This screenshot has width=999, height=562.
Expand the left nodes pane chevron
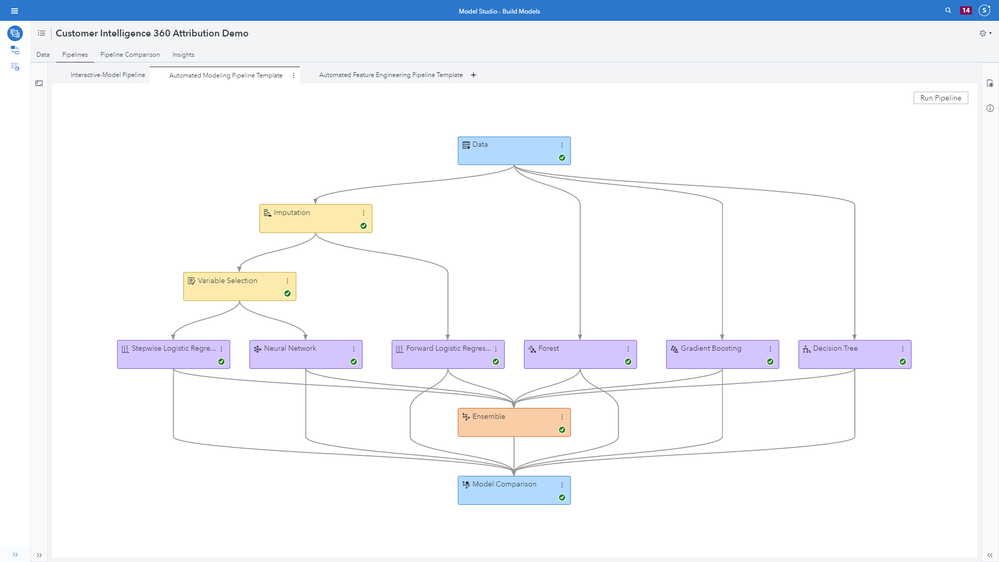pyautogui.click(x=39, y=555)
